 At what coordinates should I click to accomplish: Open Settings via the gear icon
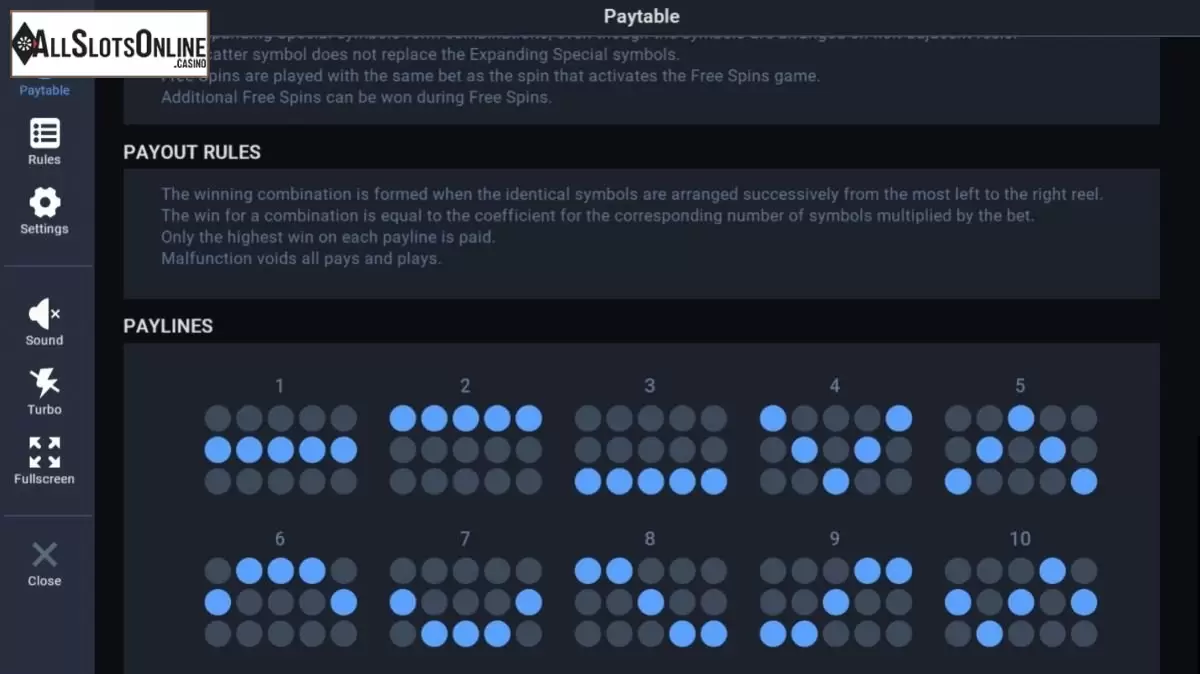44,203
